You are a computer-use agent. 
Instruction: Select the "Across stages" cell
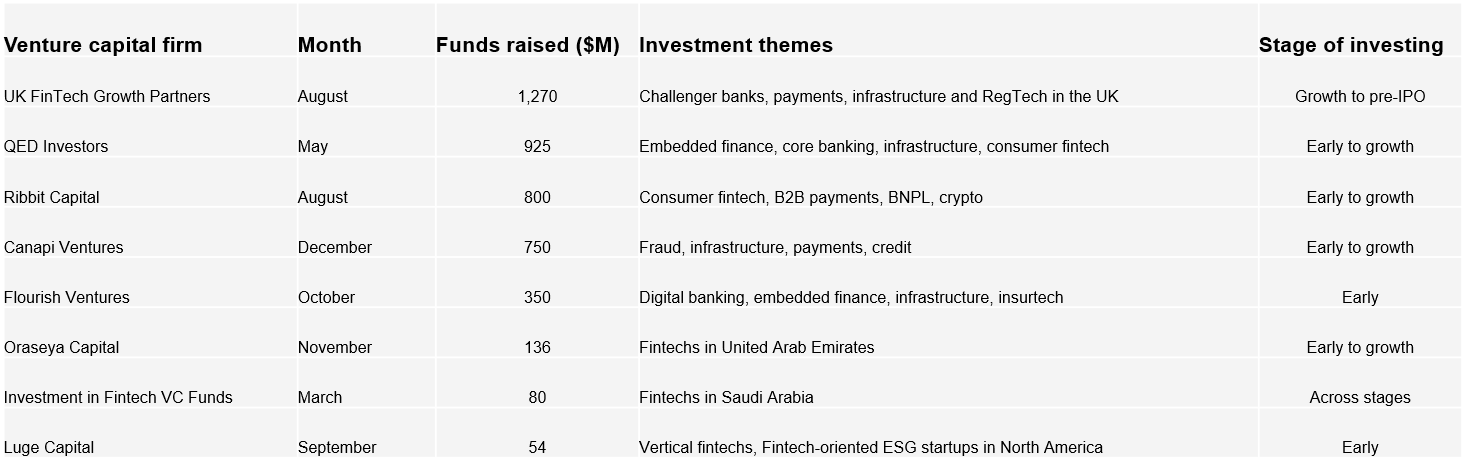[1359, 398]
